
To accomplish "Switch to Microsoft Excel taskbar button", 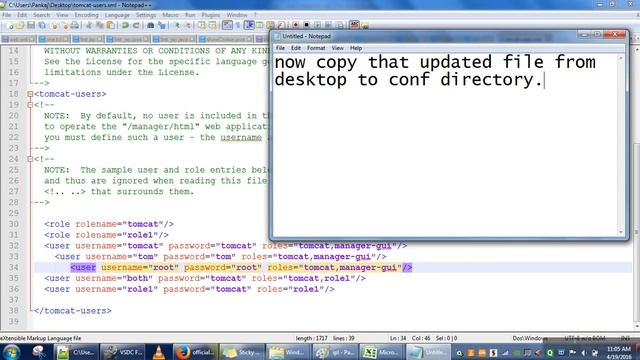I will click(381, 352).
